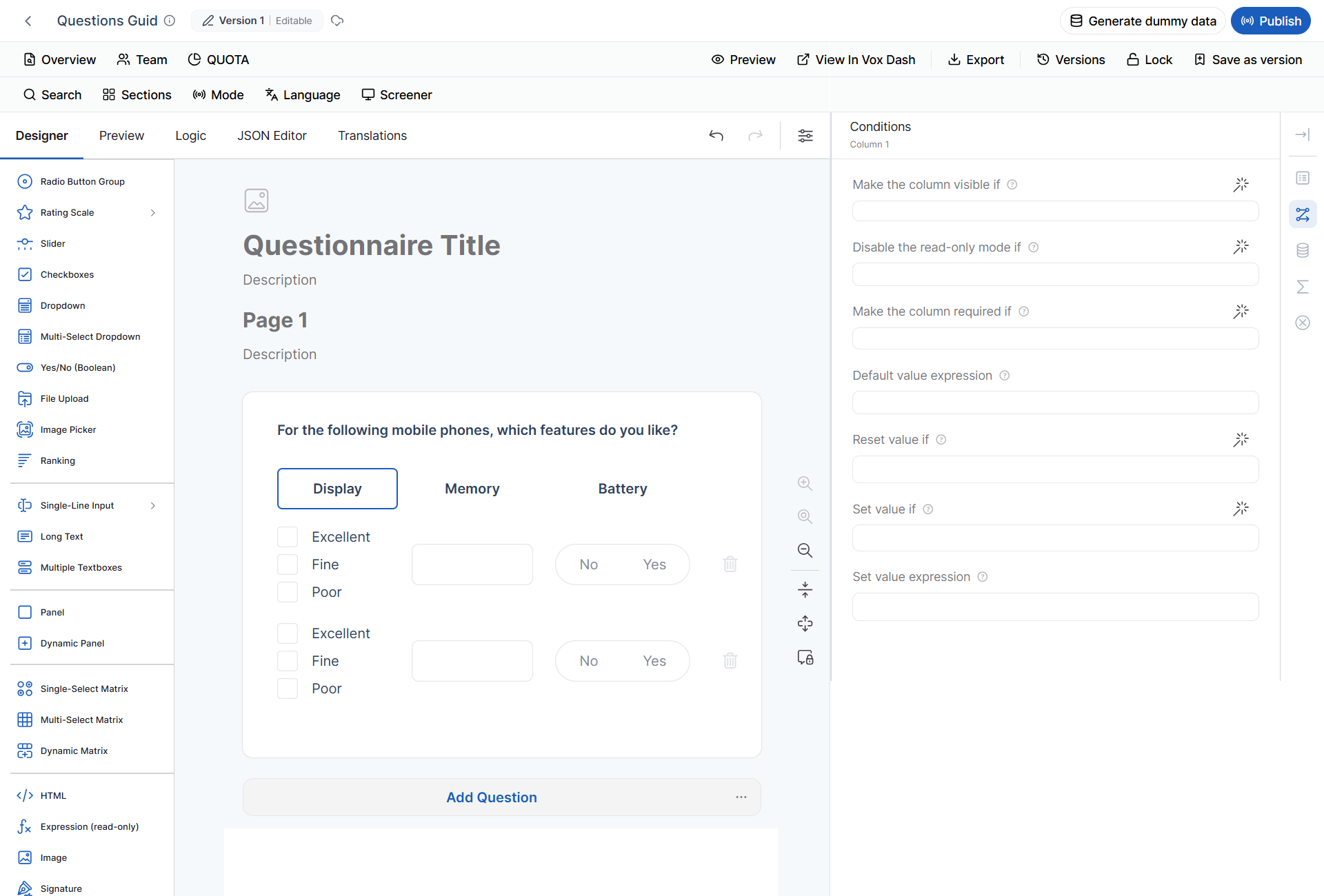
Task: Open the sigma Totals icon in right sidebar
Action: click(x=1302, y=287)
